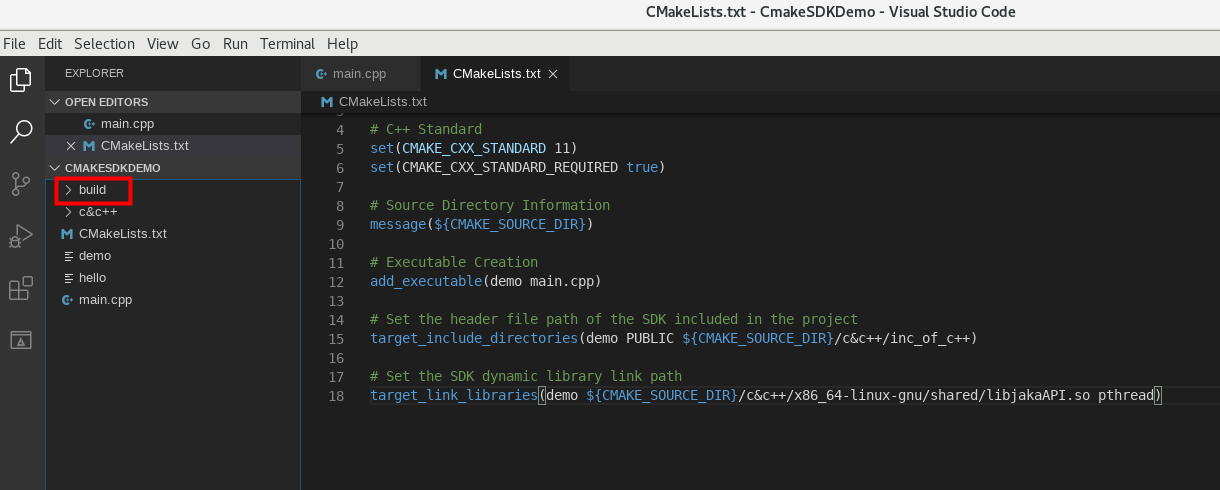This screenshot has width=1220, height=490.
Task: Click CMakeLists.txt in the breadcrumb bar
Action: (382, 102)
